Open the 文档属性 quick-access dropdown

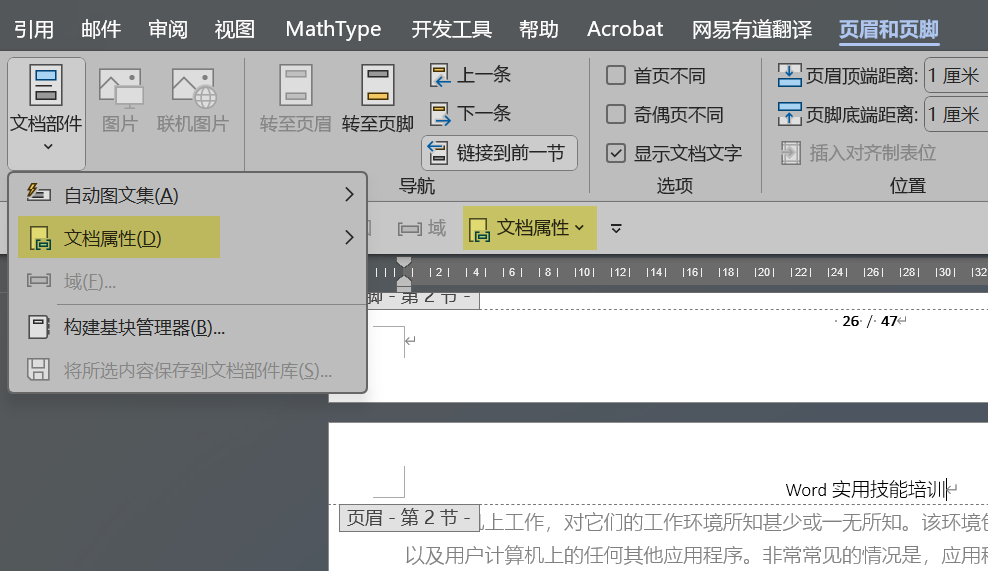tap(529, 228)
